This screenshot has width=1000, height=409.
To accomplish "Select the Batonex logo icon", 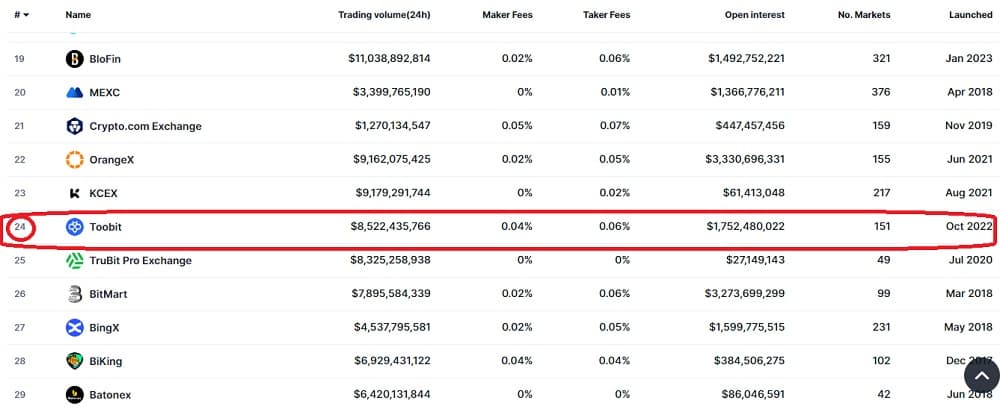I will click(75, 395).
